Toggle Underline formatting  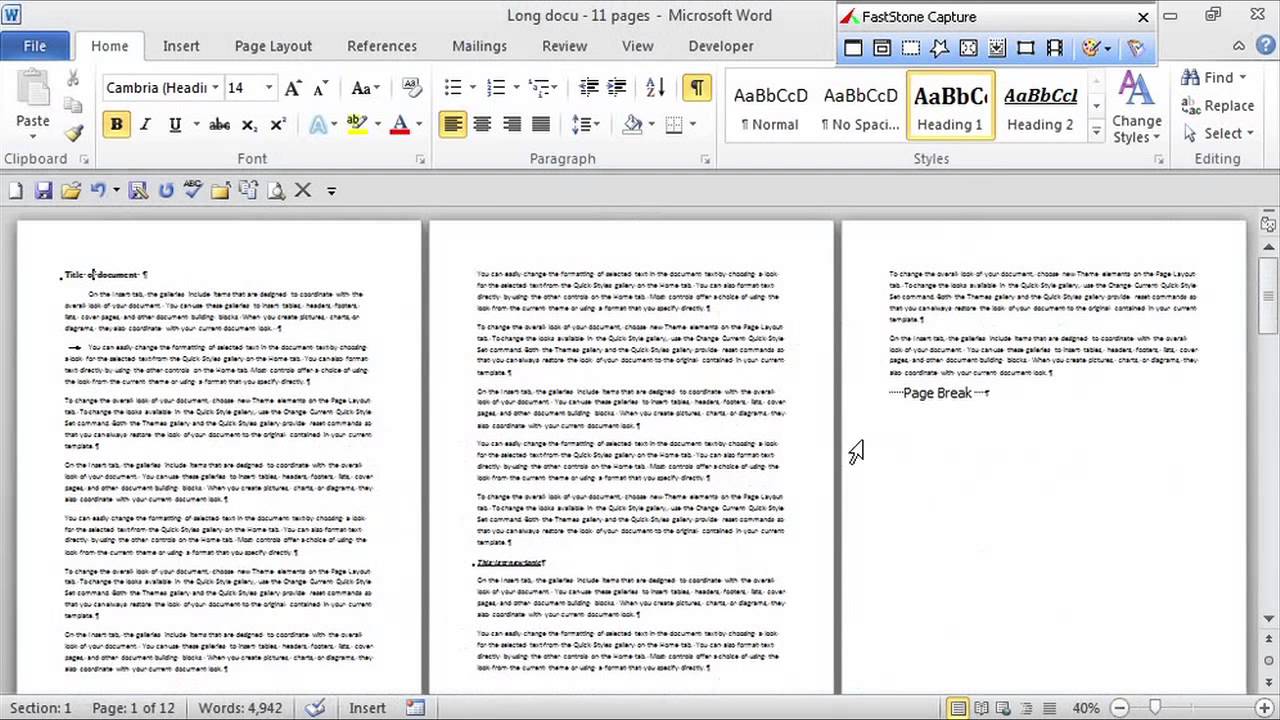point(175,125)
